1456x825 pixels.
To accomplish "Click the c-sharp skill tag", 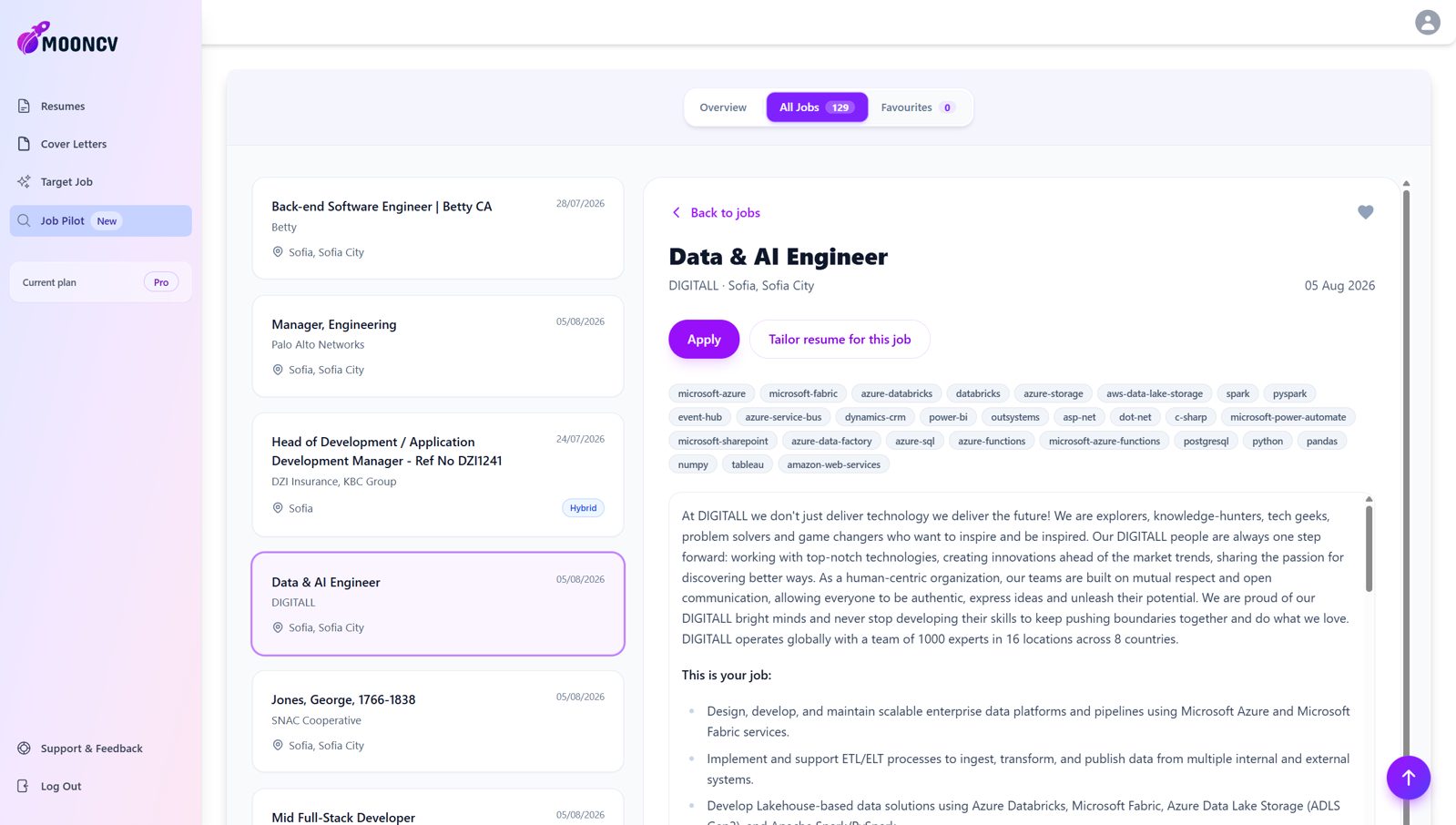I will tap(1191, 417).
